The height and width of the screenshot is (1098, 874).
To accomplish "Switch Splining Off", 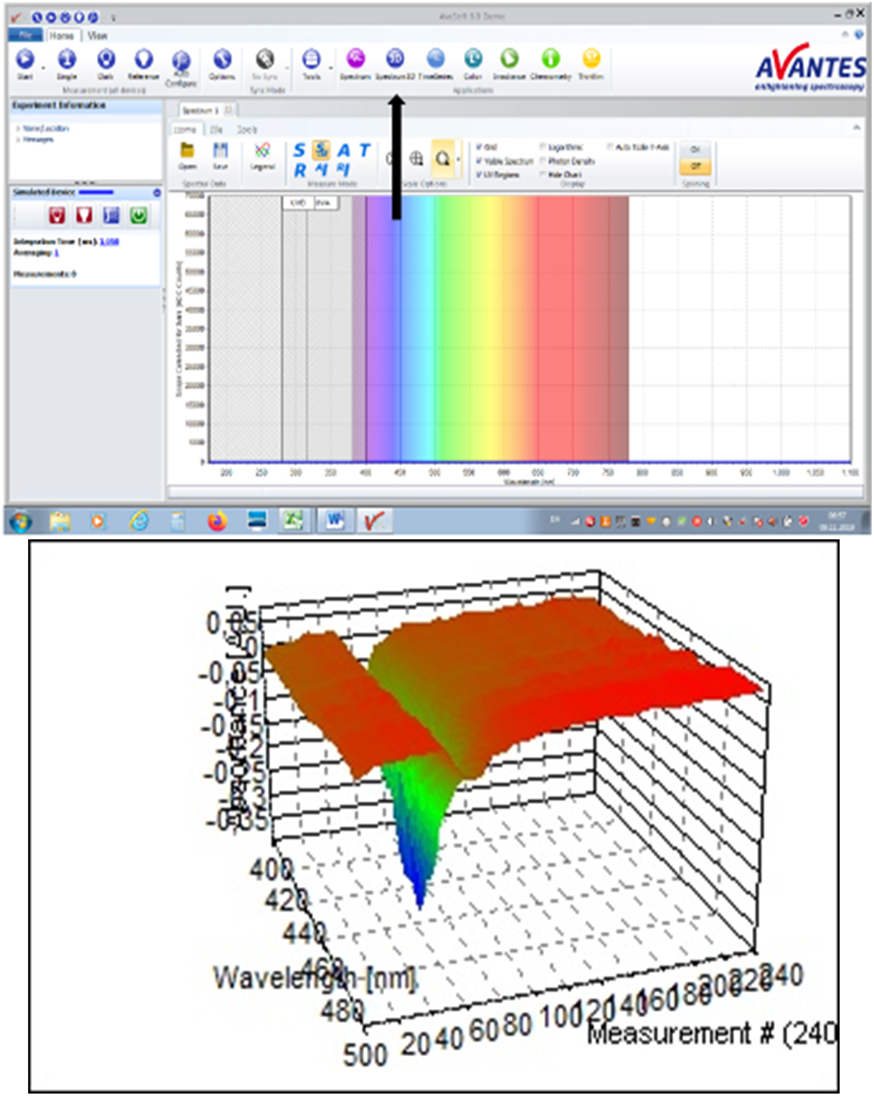I will click(x=695, y=166).
